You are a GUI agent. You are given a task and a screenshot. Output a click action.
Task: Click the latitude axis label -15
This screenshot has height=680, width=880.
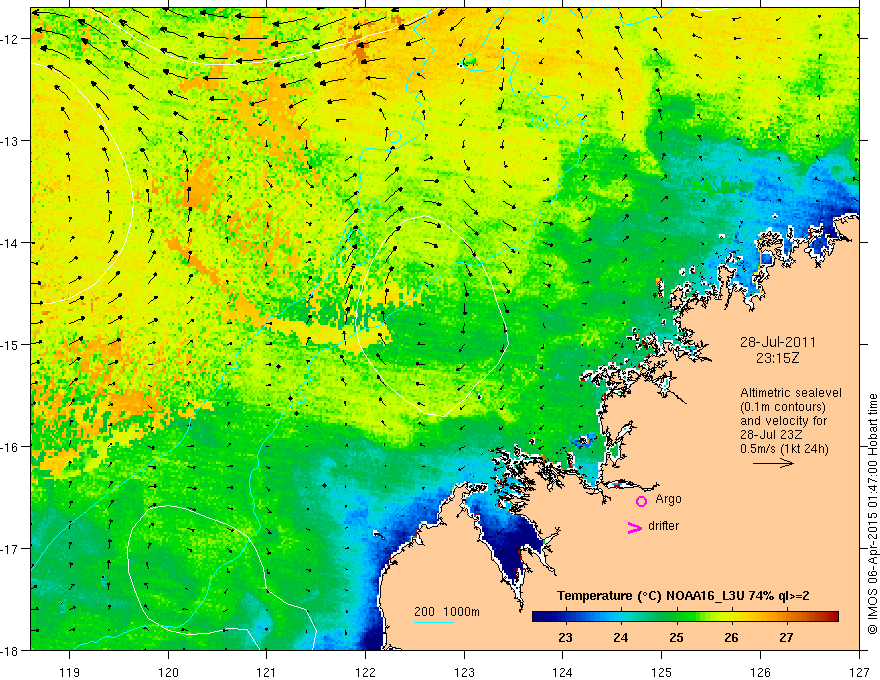tap(11, 344)
